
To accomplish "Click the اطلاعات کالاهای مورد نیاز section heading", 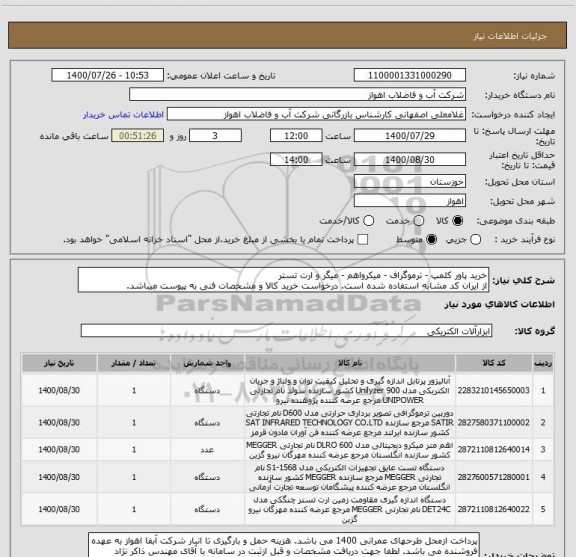I will click(x=500, y=305).
